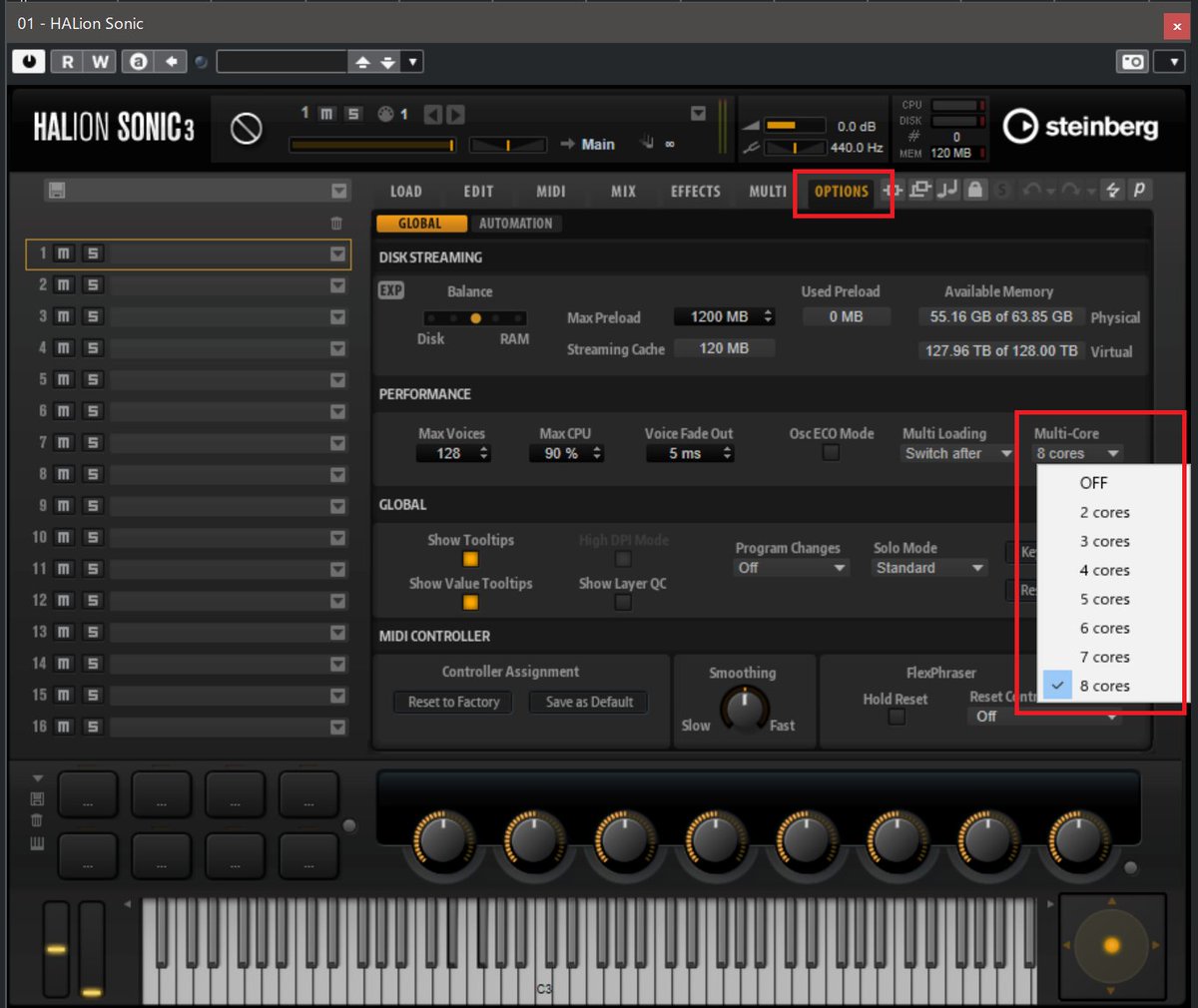
Task: Click the first trigger pad
Action: (88, 795)
